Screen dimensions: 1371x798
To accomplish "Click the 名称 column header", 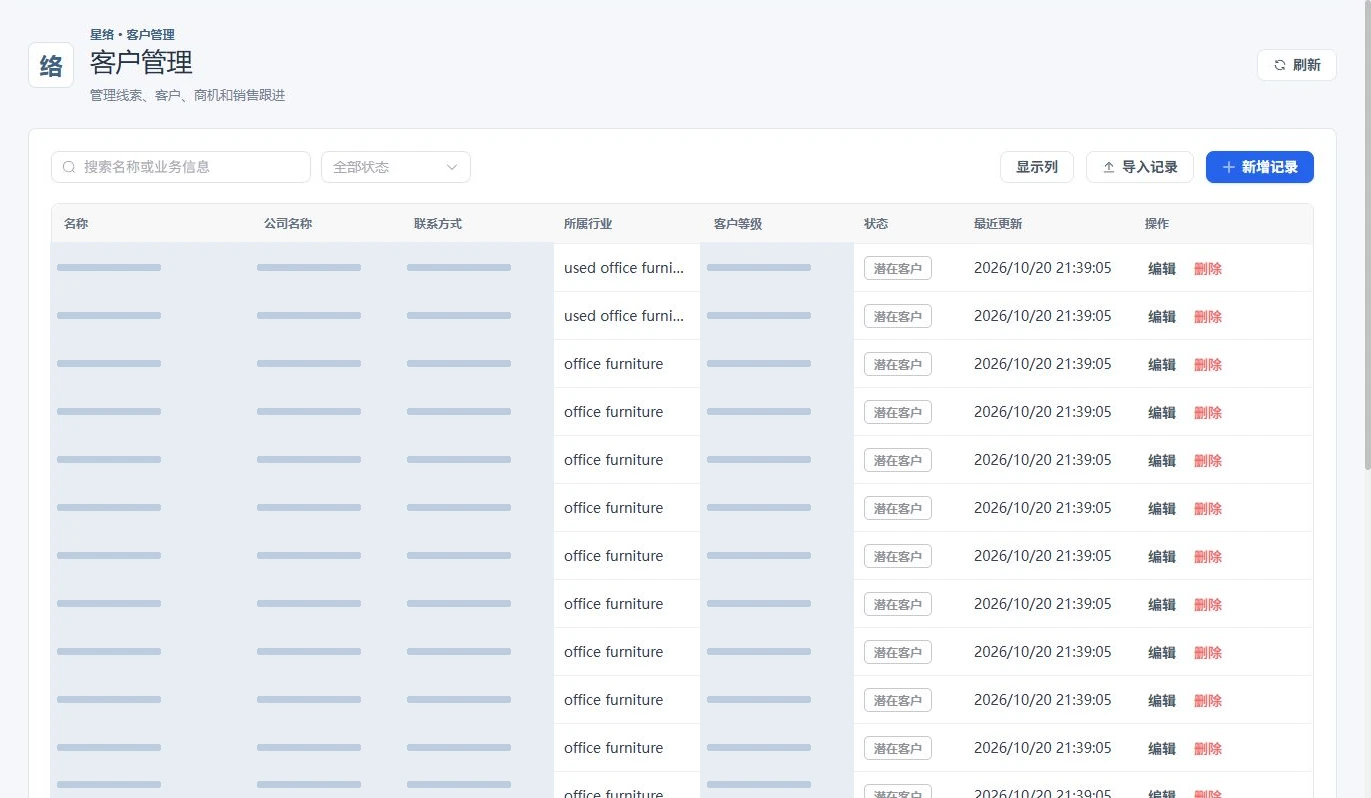I will pos(76,224).
